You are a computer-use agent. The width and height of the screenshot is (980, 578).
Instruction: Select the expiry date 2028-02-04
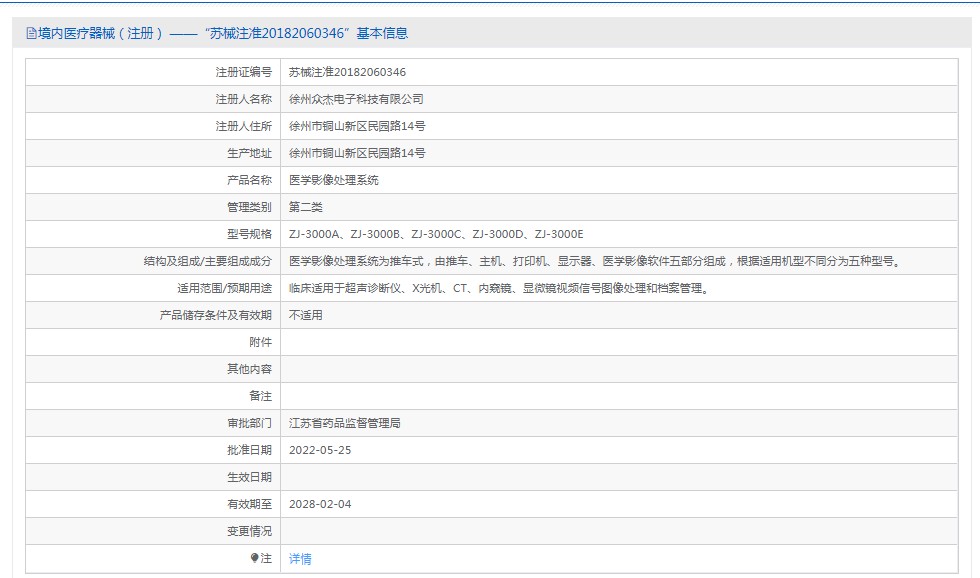(320, 504)
